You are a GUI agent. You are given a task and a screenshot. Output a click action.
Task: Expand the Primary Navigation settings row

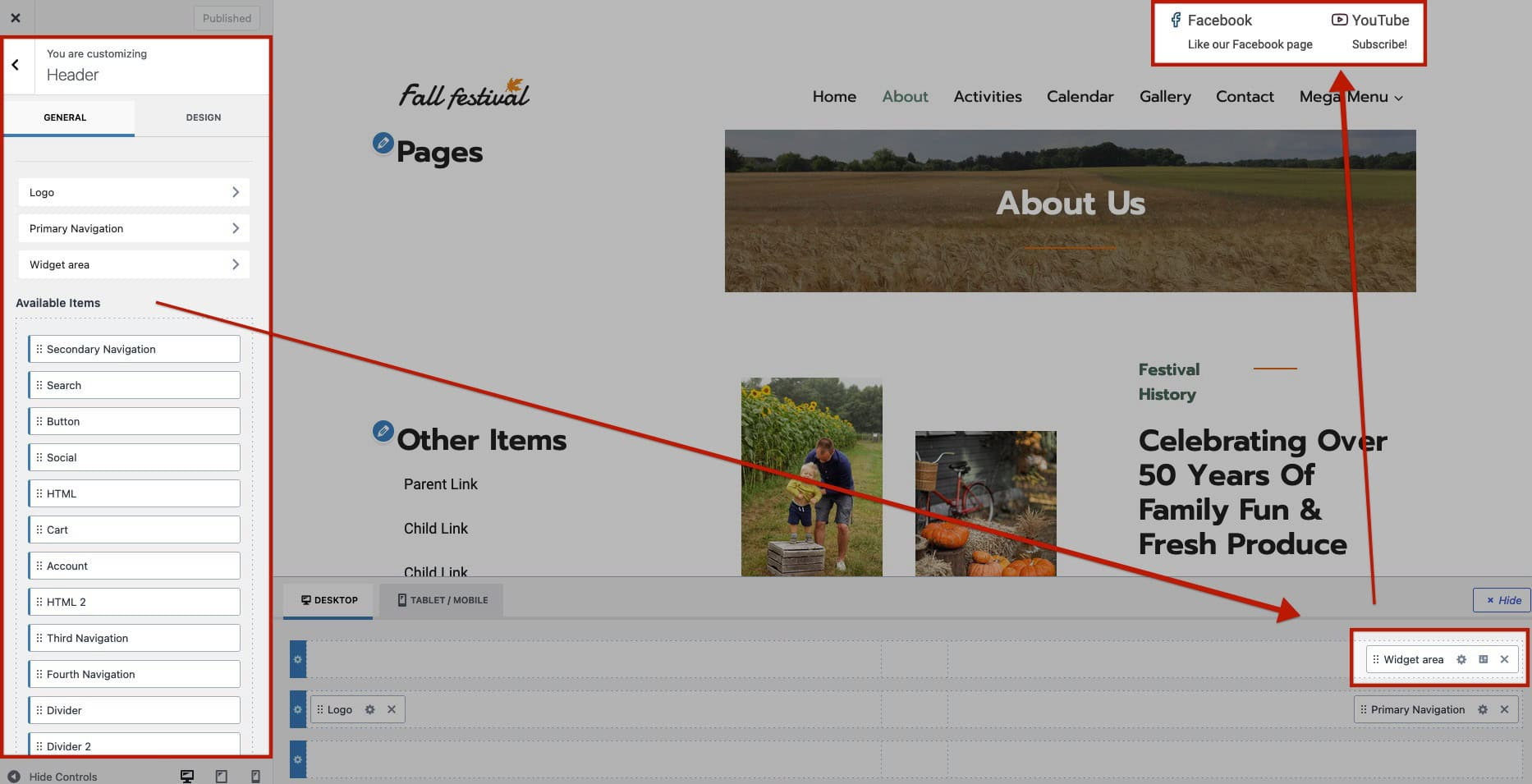[x=134, y=228]
